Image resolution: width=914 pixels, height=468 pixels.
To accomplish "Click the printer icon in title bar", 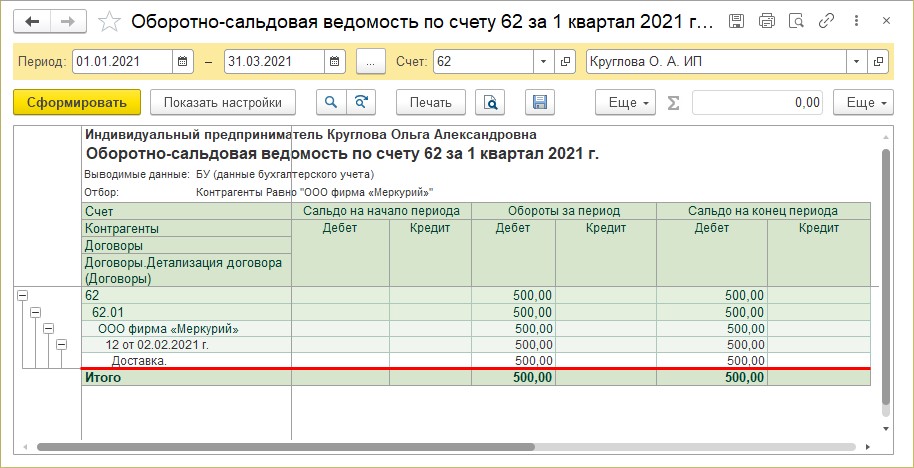I will click(x=766, y=21).
